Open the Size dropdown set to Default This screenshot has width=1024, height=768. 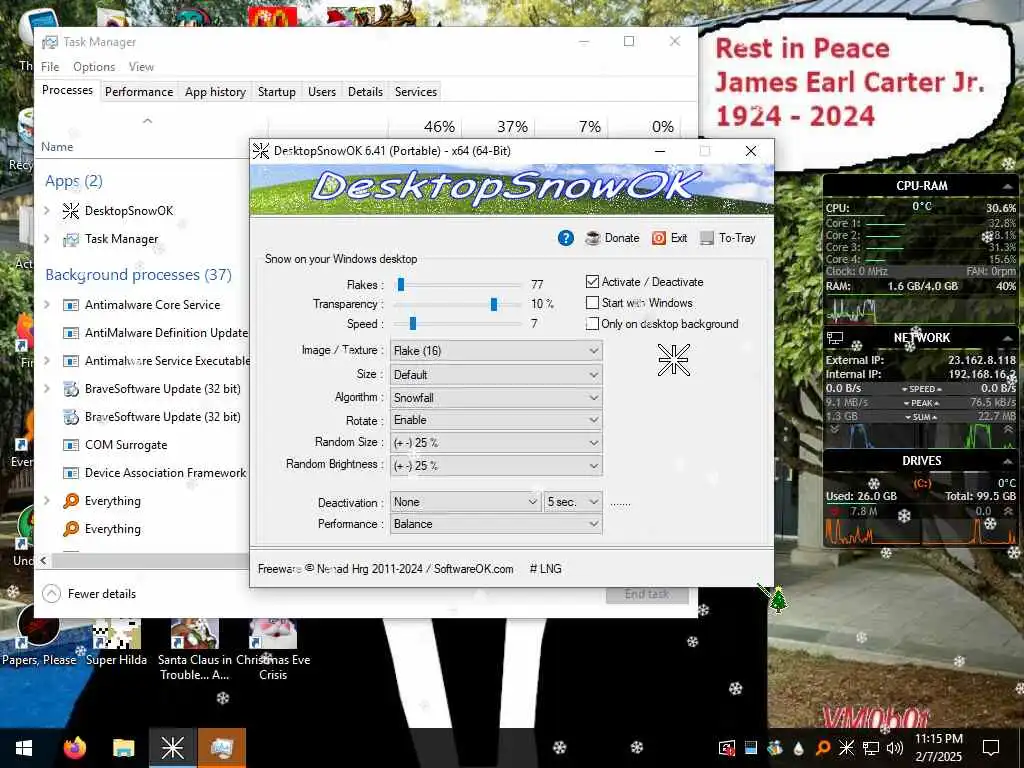coord(496,375)
